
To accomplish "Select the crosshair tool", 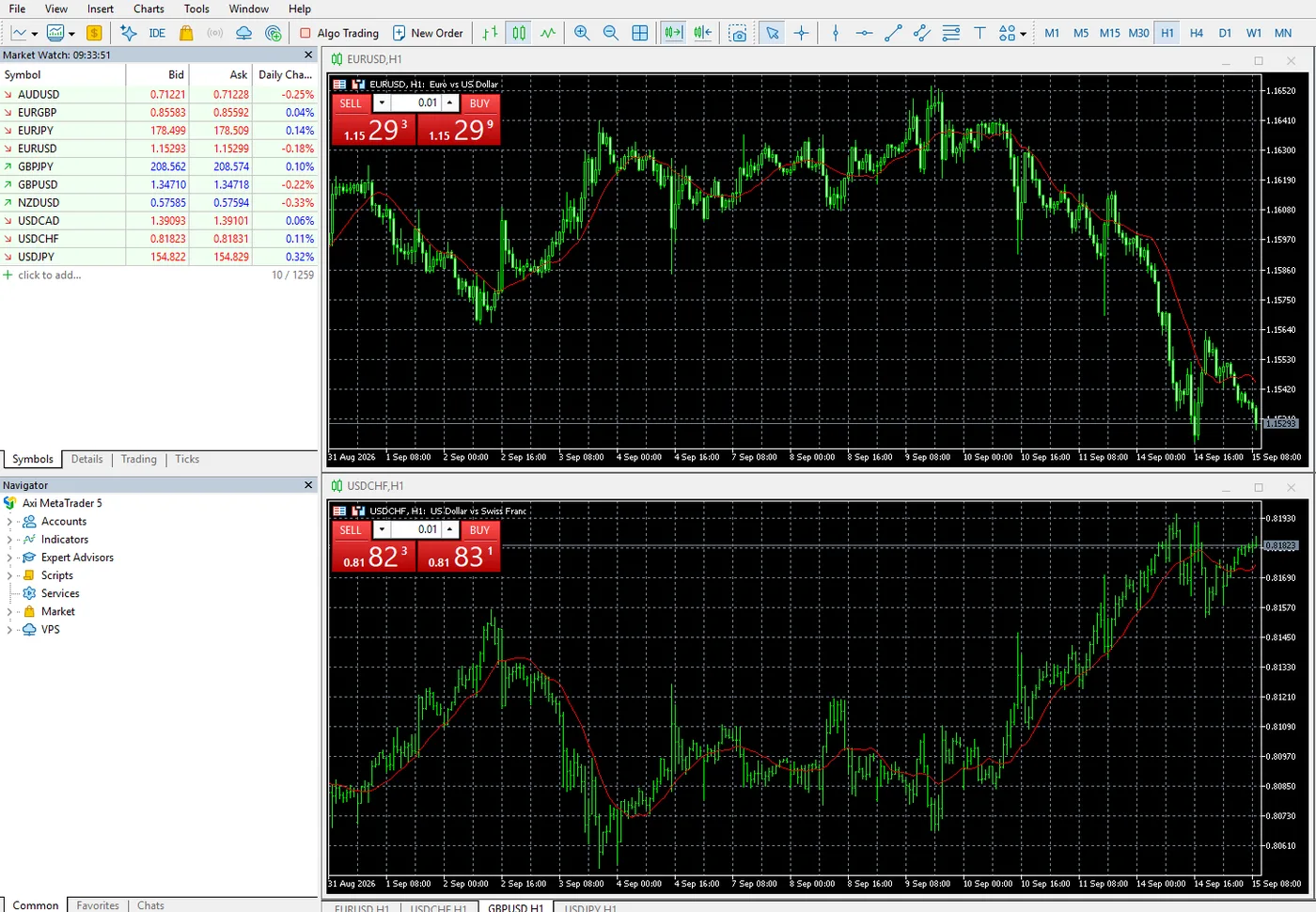I will (802, 33).
